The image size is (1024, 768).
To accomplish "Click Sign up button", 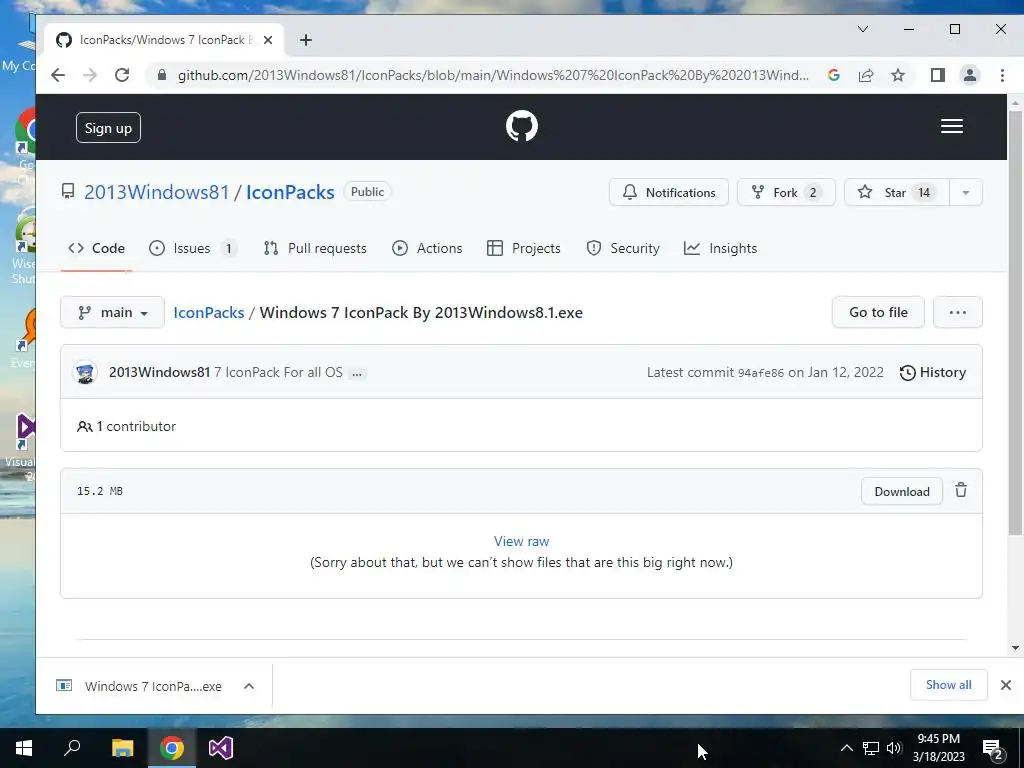I will point(108,128).
